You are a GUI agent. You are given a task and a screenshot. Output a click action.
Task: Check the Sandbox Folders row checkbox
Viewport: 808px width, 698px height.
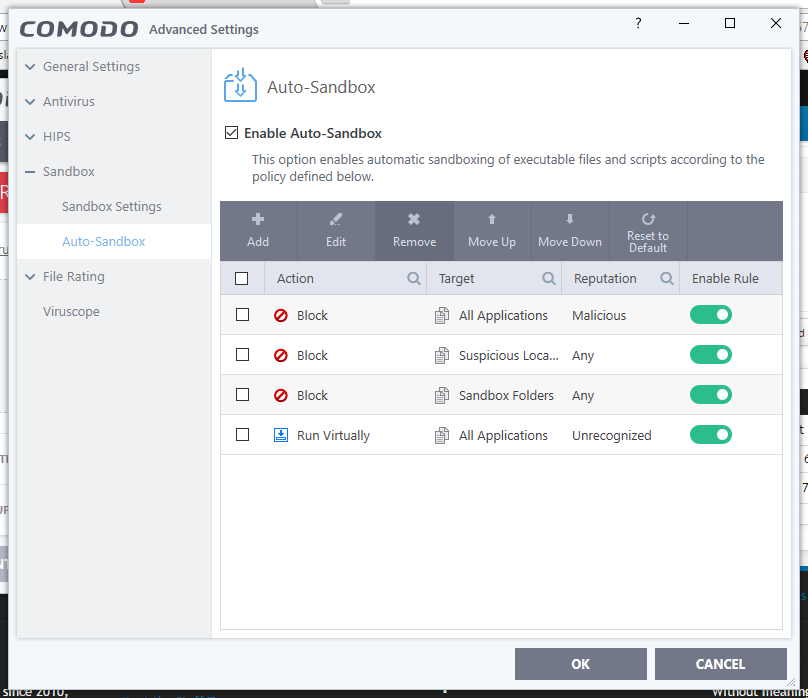point(242,395)
